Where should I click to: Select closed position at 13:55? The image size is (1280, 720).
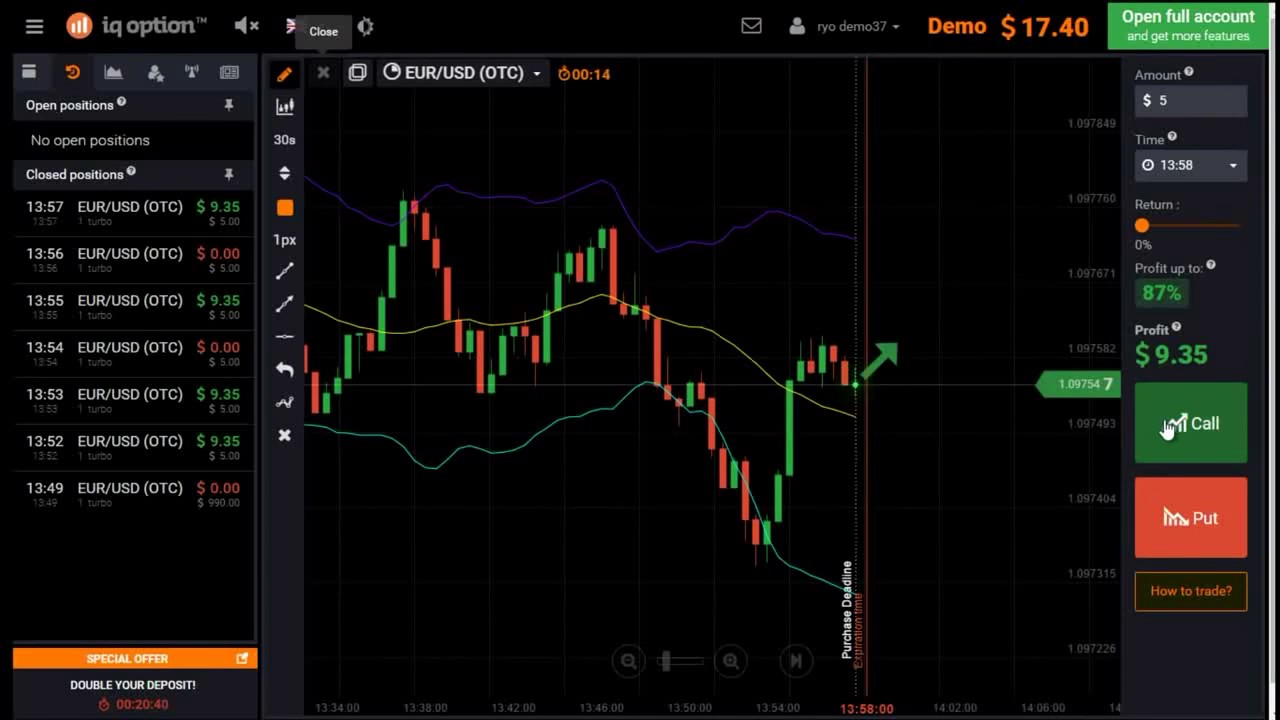click(x=133, y=307)
